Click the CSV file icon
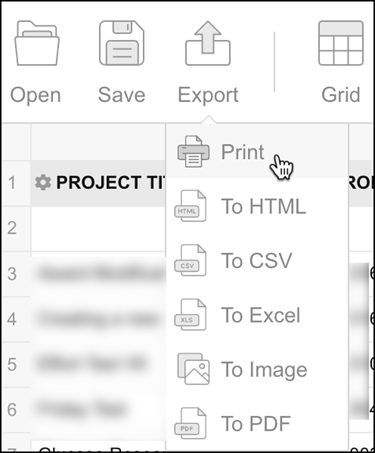The height and width of the screenshot is (453, 375). point(190,260)
